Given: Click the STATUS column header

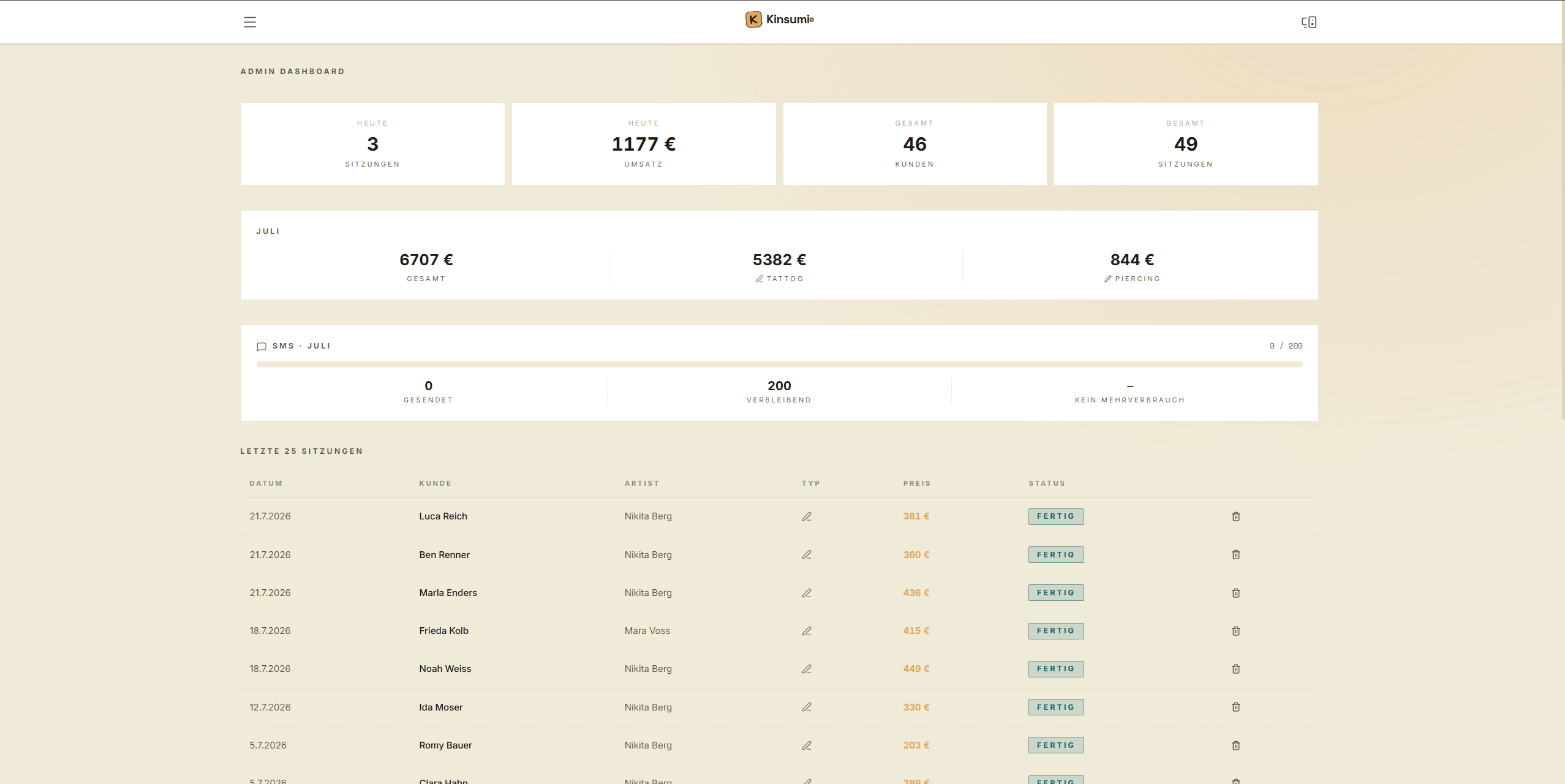Looking at the screenshot, I should click(1047, 483).
